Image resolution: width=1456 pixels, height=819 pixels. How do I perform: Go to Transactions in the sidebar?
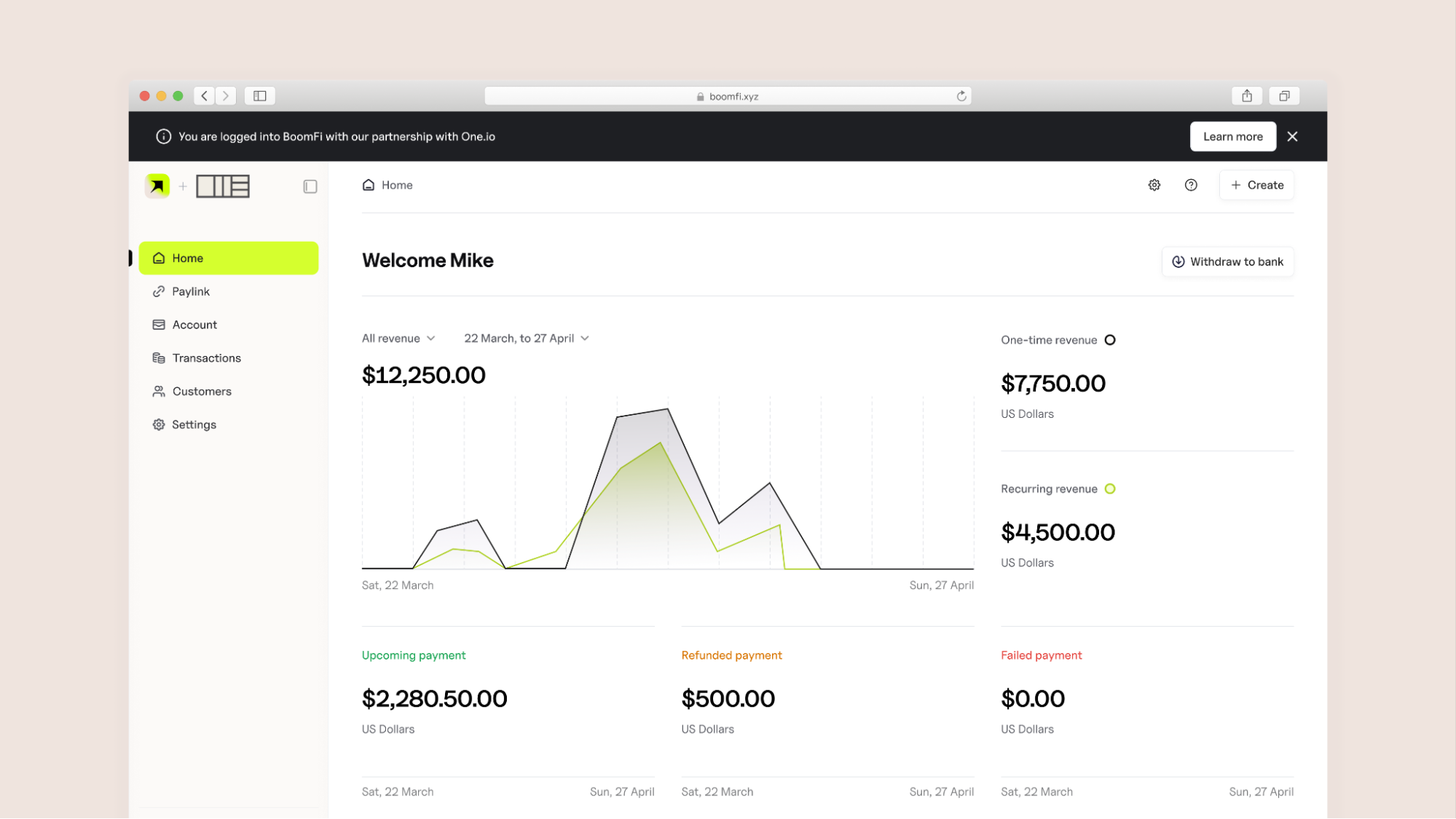point(206,358)
